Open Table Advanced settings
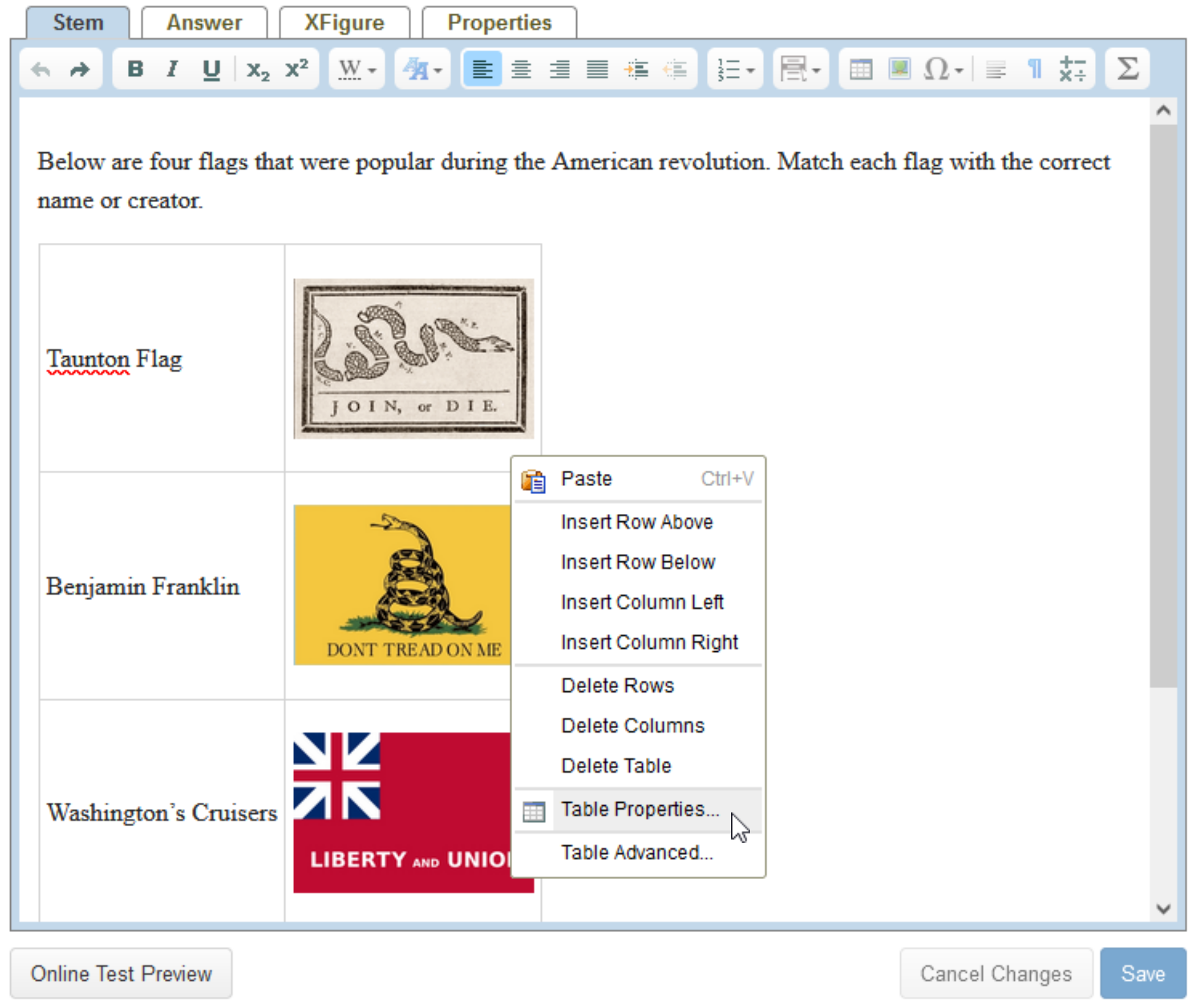 638,852
